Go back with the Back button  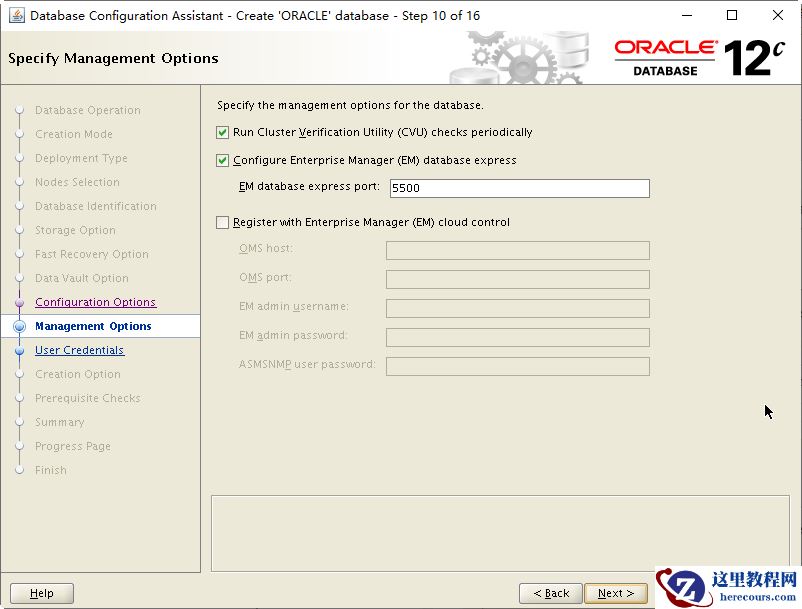(551, 593)
